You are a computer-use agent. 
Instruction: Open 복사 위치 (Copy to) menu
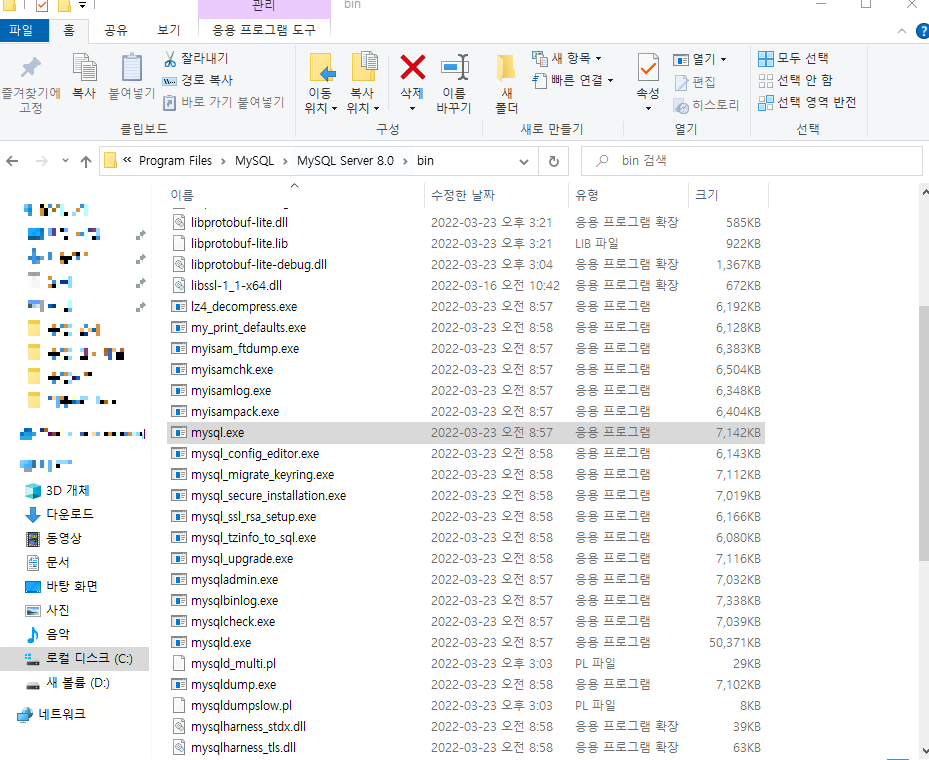point(363,83)
